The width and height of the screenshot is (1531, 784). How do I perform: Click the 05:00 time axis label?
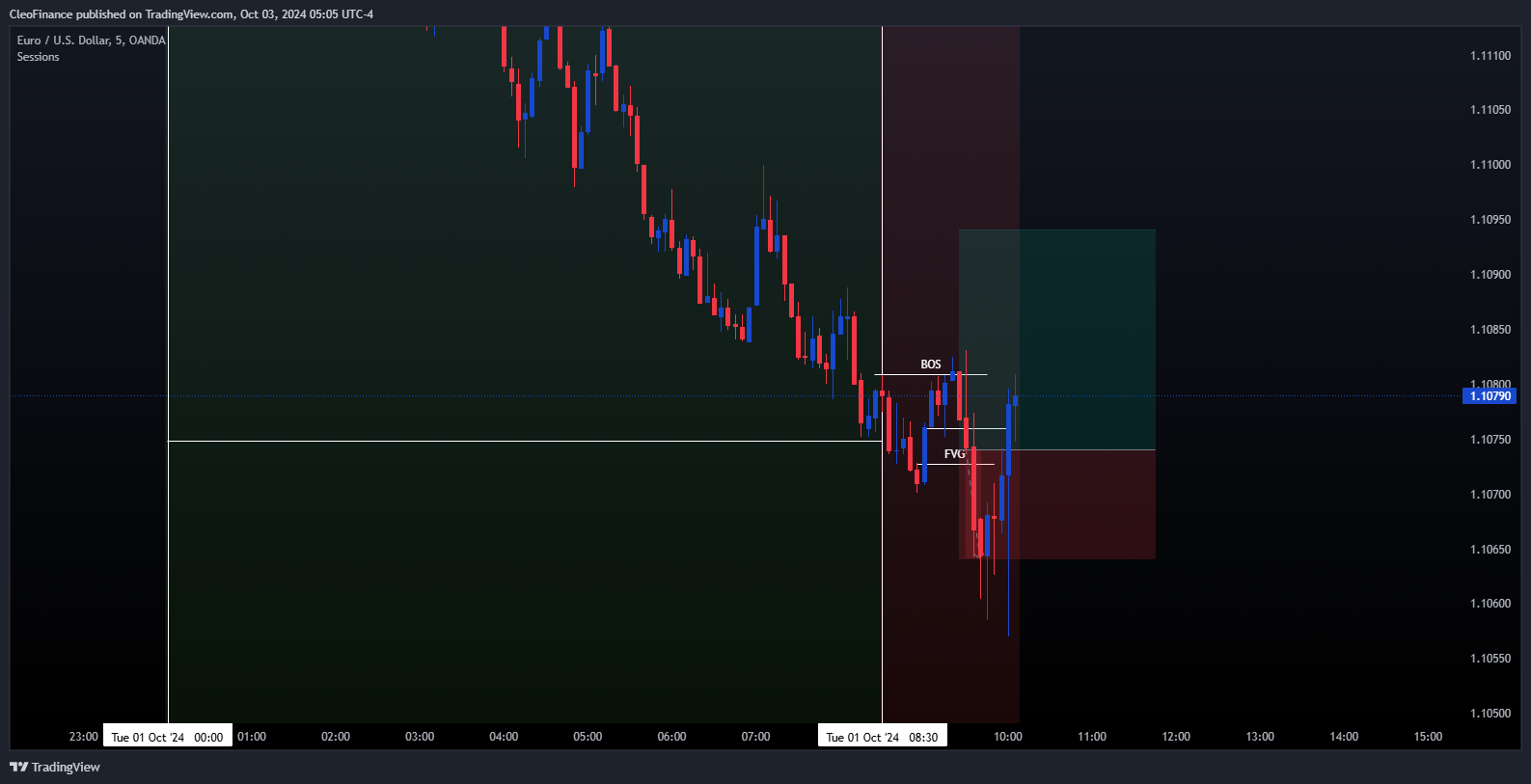588,737
